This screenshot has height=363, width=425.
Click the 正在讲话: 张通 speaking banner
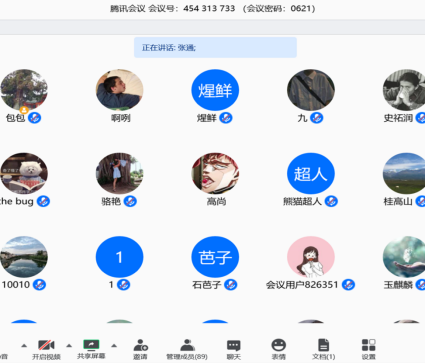point(215,47)
